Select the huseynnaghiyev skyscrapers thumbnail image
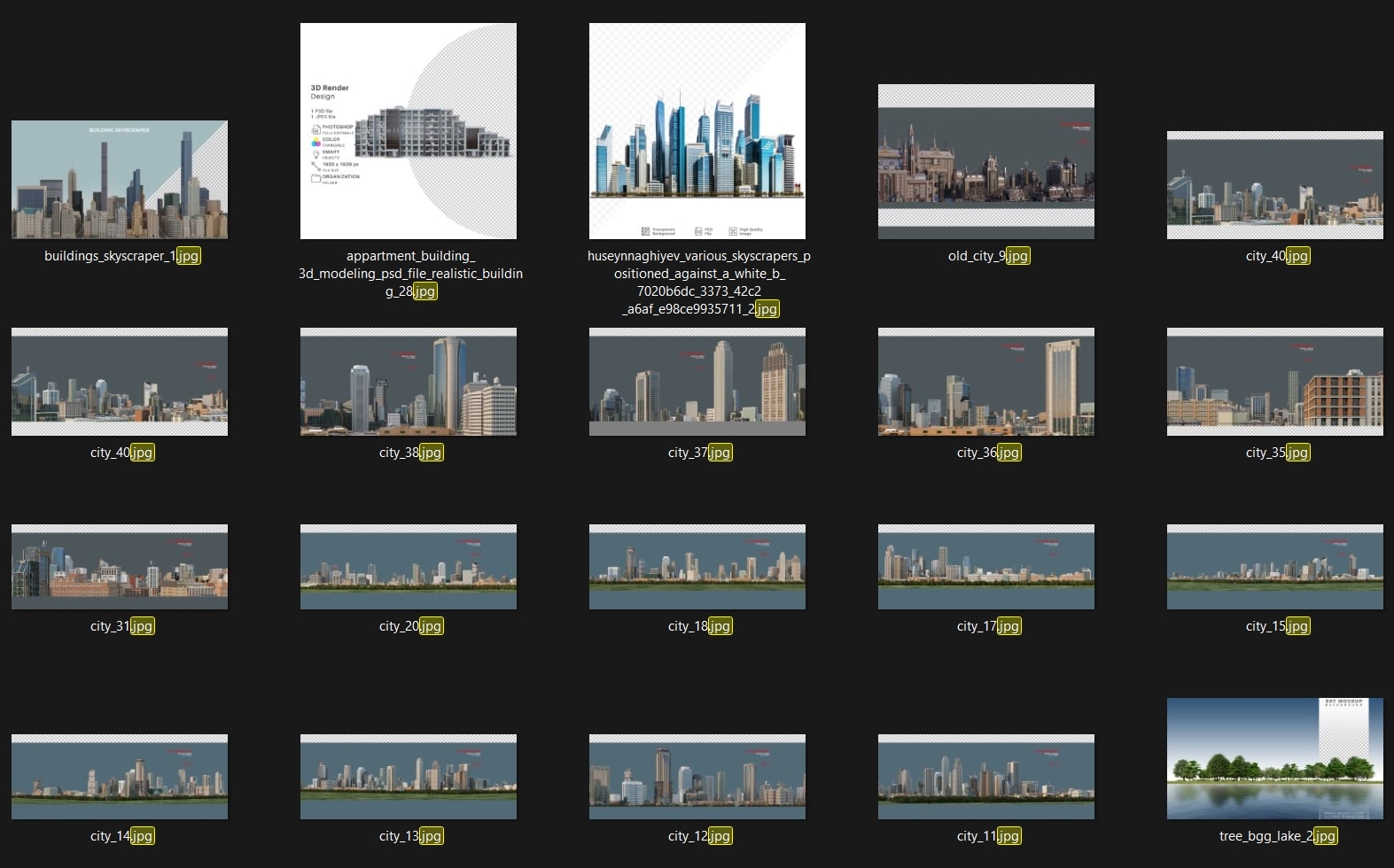 tap(697, 131)
